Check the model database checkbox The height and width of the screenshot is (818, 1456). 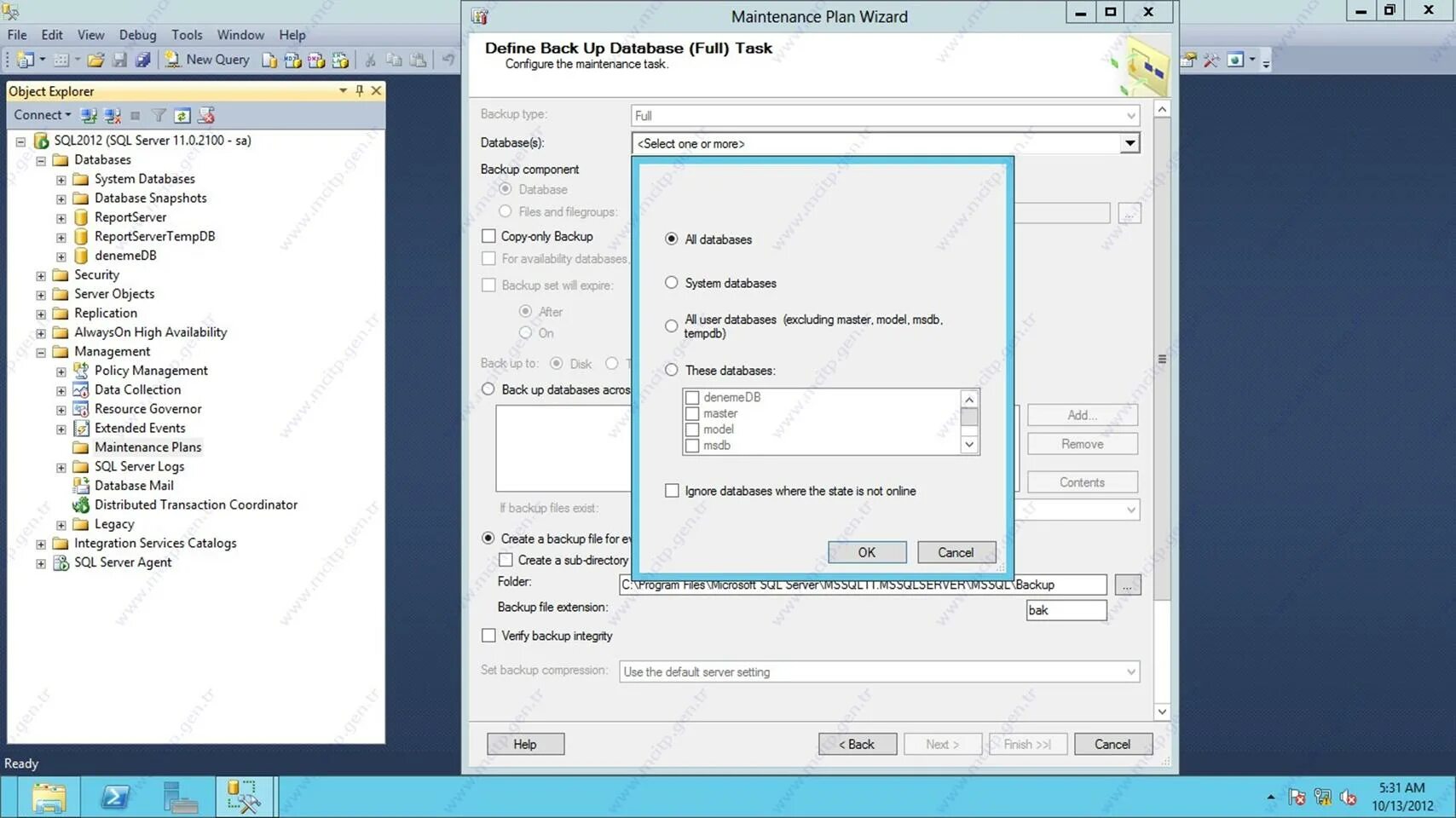(692, 429)
